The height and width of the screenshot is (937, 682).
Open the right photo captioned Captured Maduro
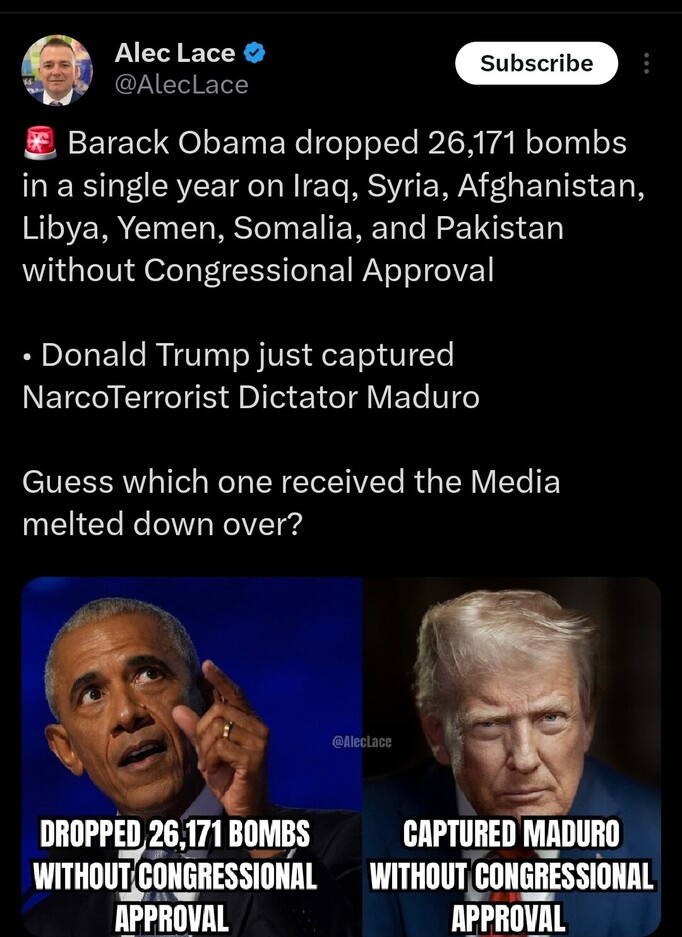[x=512, y=757]
